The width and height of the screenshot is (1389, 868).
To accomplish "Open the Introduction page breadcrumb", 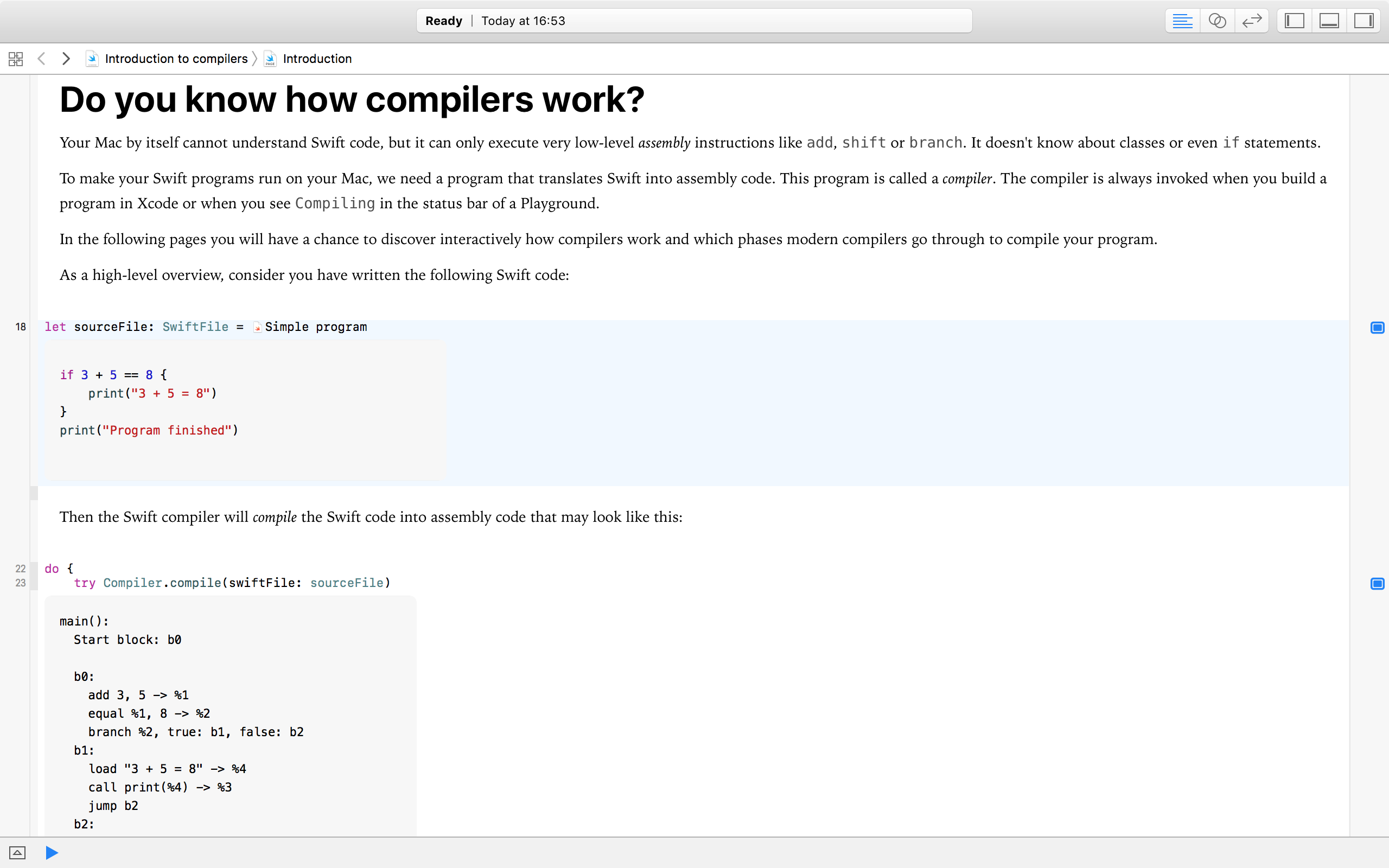I will [x=317, y=59].
